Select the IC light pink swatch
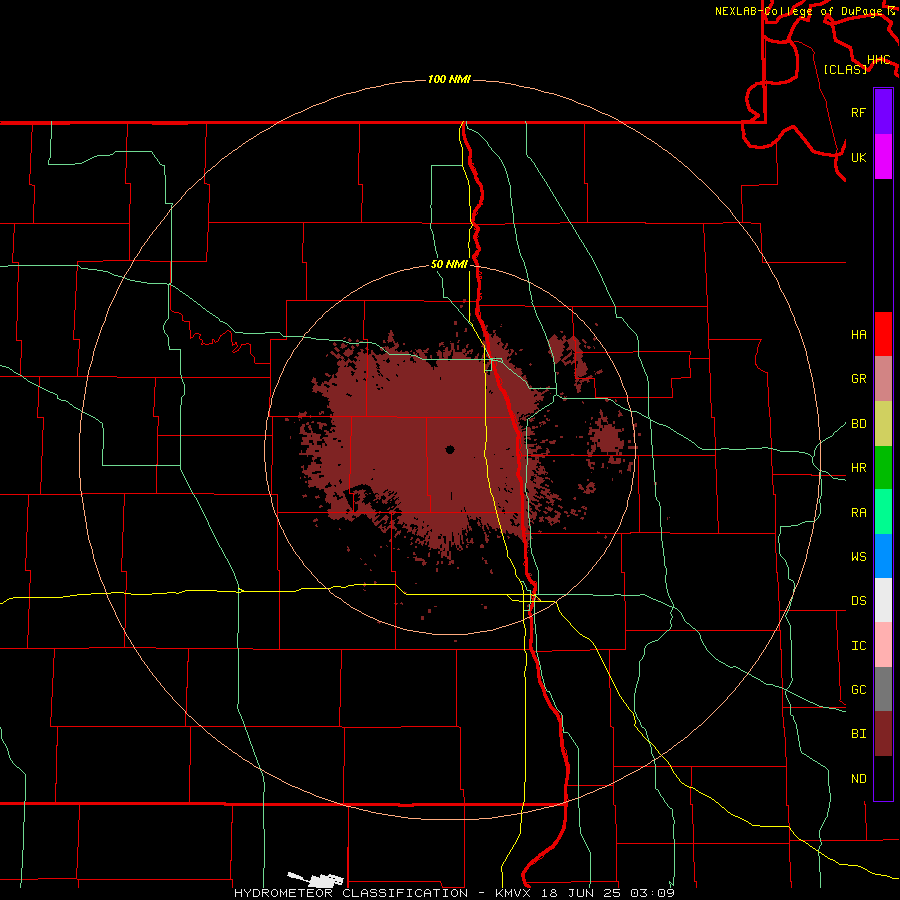The width and height of the screenshot is (900, 900). 883,645
